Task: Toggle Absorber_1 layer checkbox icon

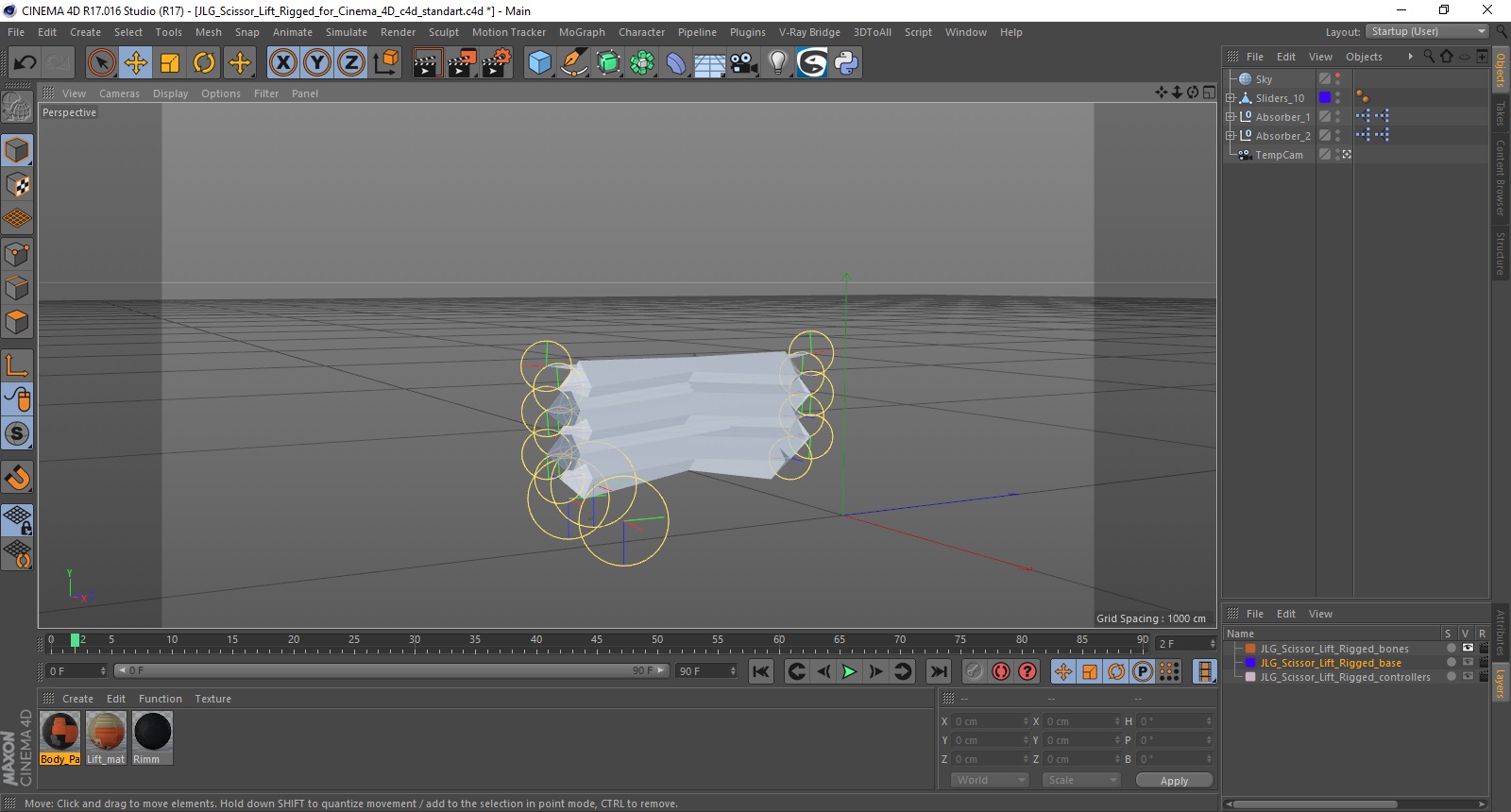Action: [x=1325, y=117]
